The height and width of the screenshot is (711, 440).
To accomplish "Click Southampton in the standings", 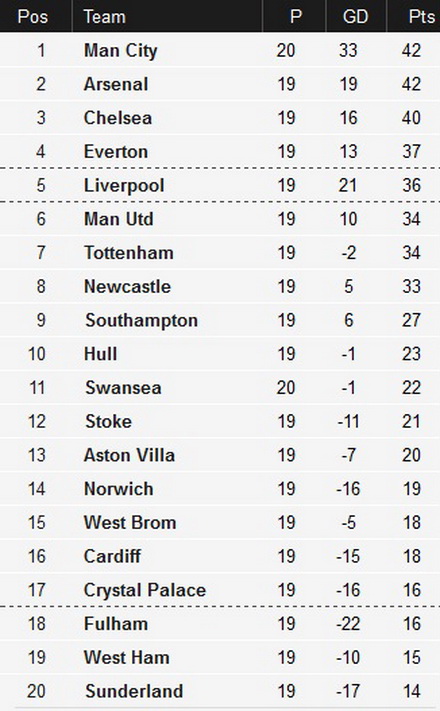I will tap(142, 321).
